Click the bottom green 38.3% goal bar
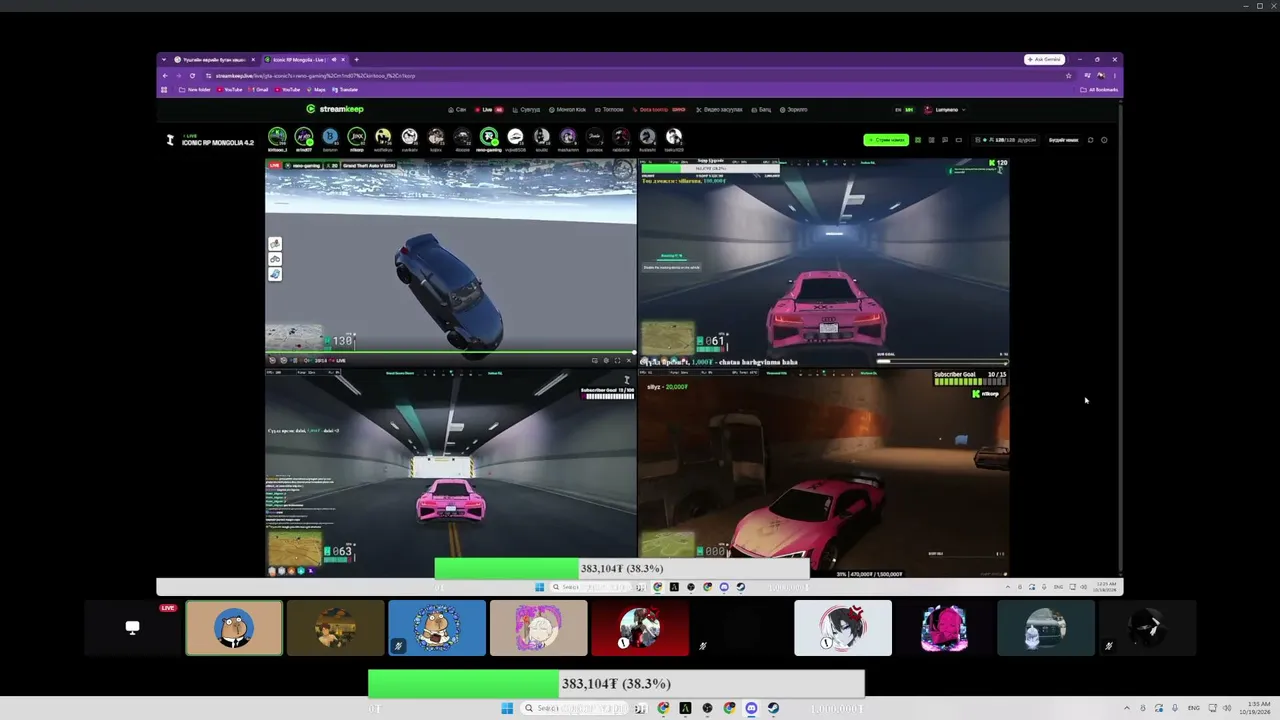1280x720 pixels. [616, 684]
